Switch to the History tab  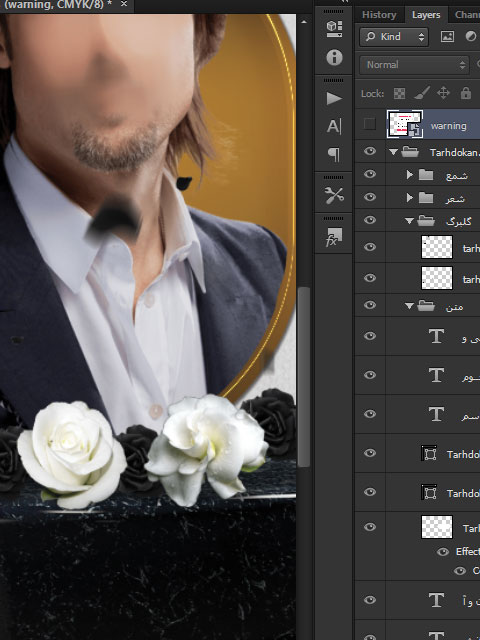(x=379, y=15)
